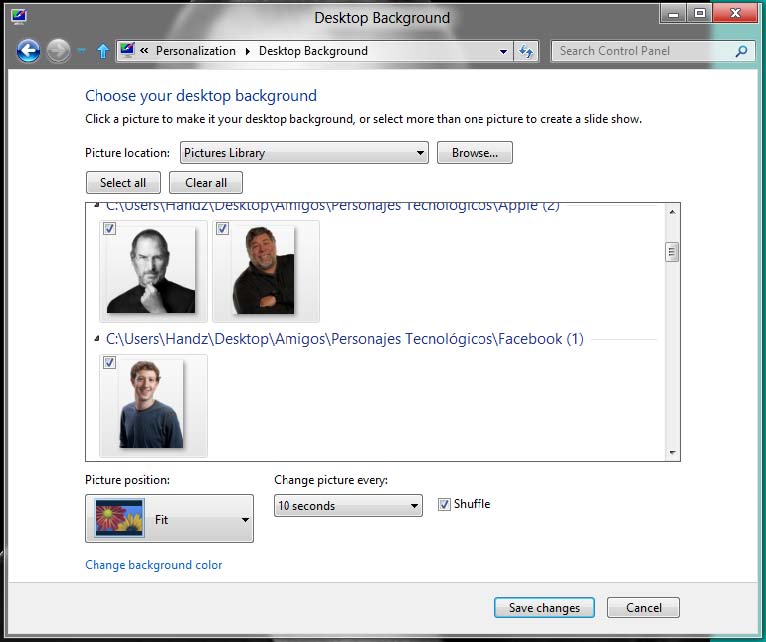
Task: Click the search magnifier icon
Action: coord(741,51)
